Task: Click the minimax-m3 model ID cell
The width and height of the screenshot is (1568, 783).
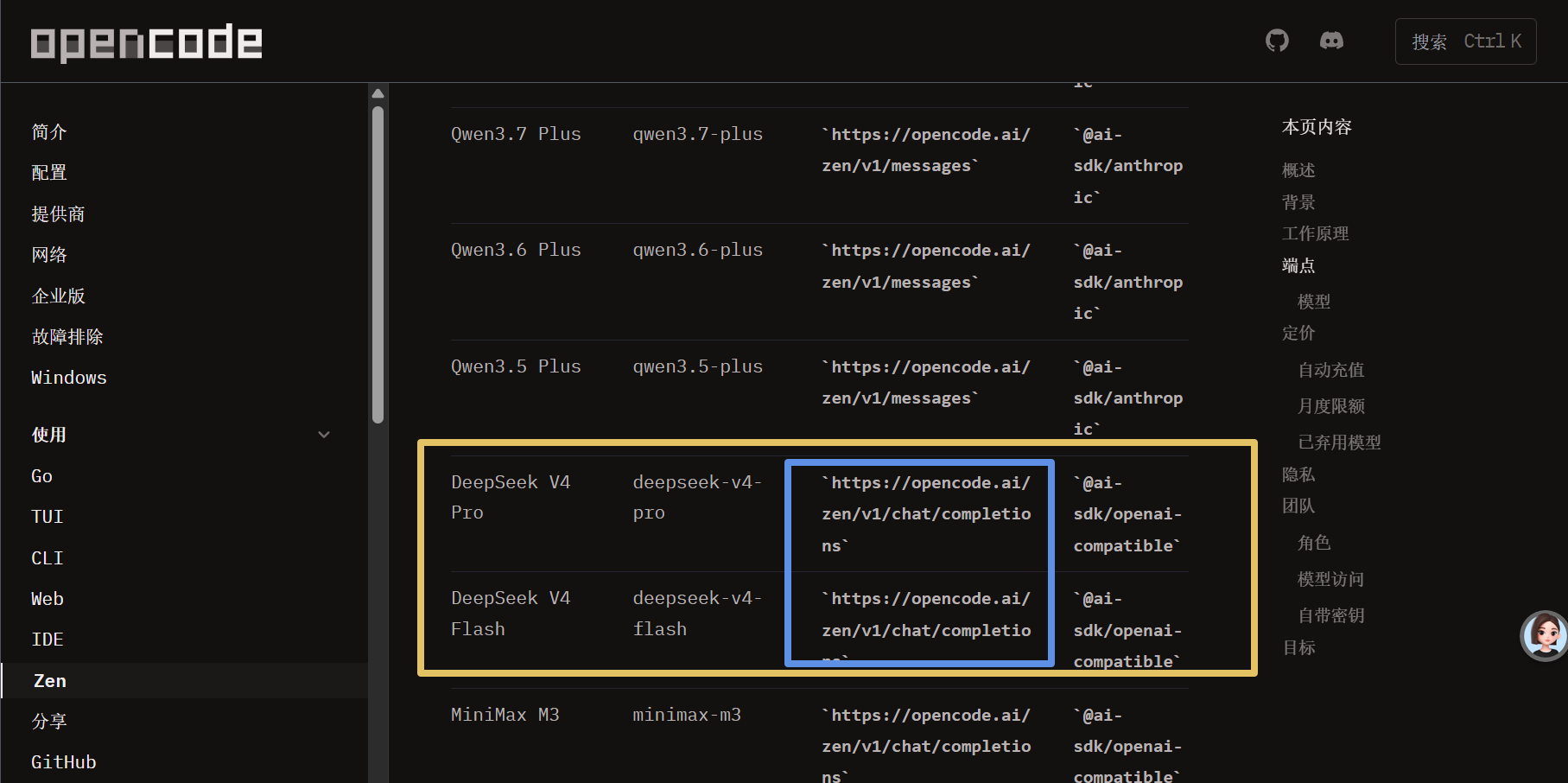Action: [687, 715]
